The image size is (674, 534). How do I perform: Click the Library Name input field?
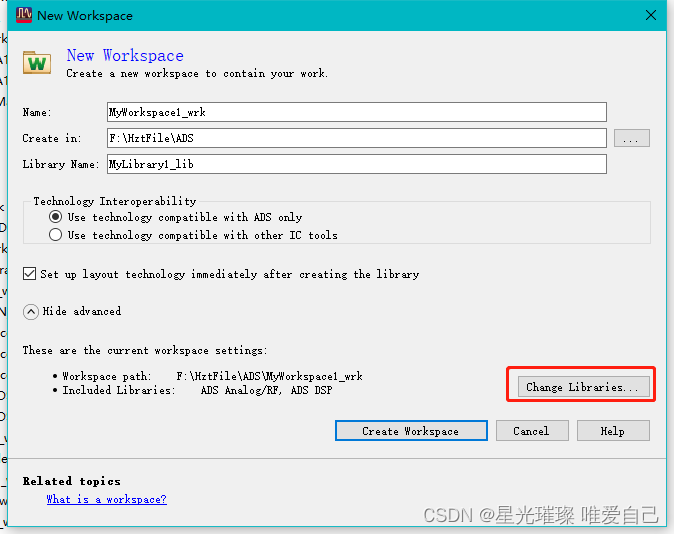click(x=356, y=164)
